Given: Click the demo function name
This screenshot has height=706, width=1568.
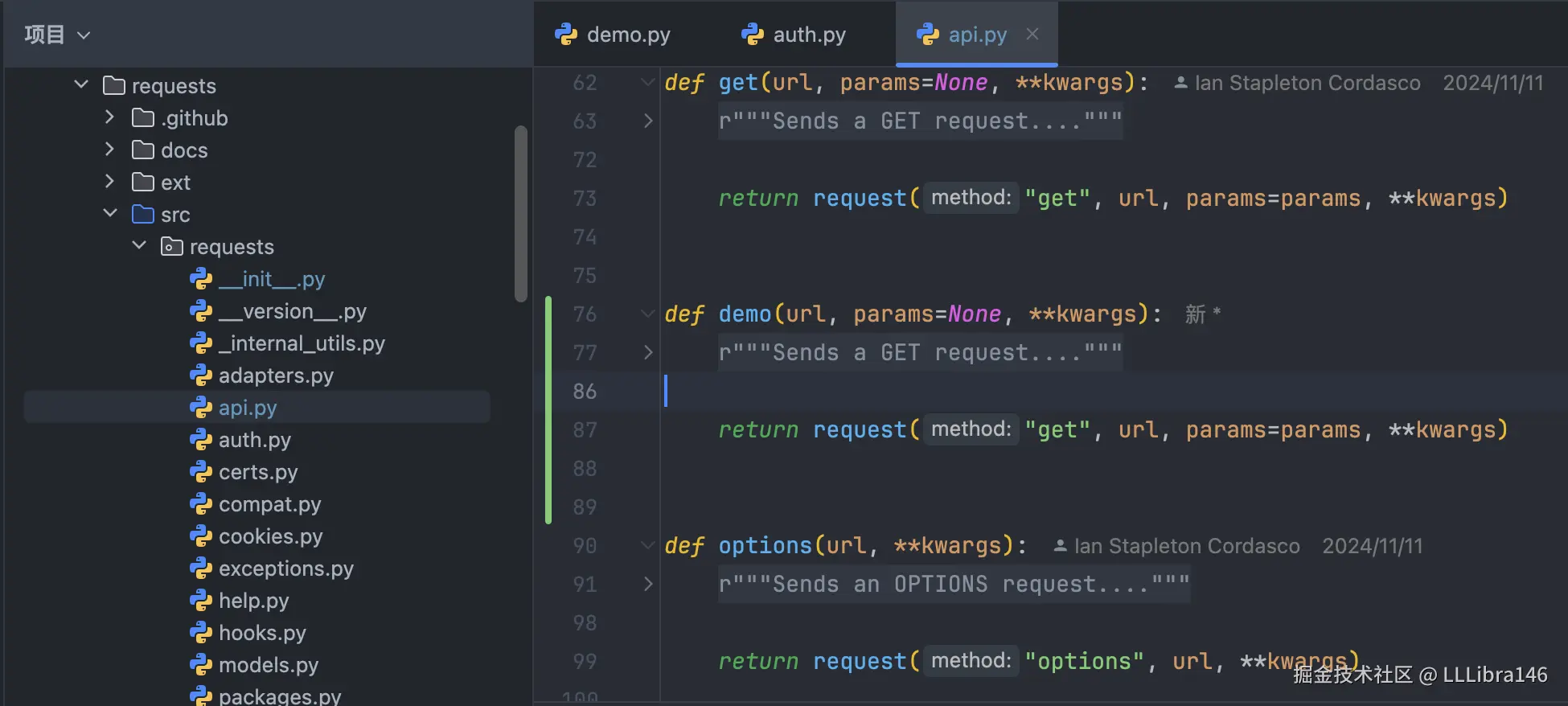Looking at the screenshot, I should pyautogui.click(x=745, y=314).
